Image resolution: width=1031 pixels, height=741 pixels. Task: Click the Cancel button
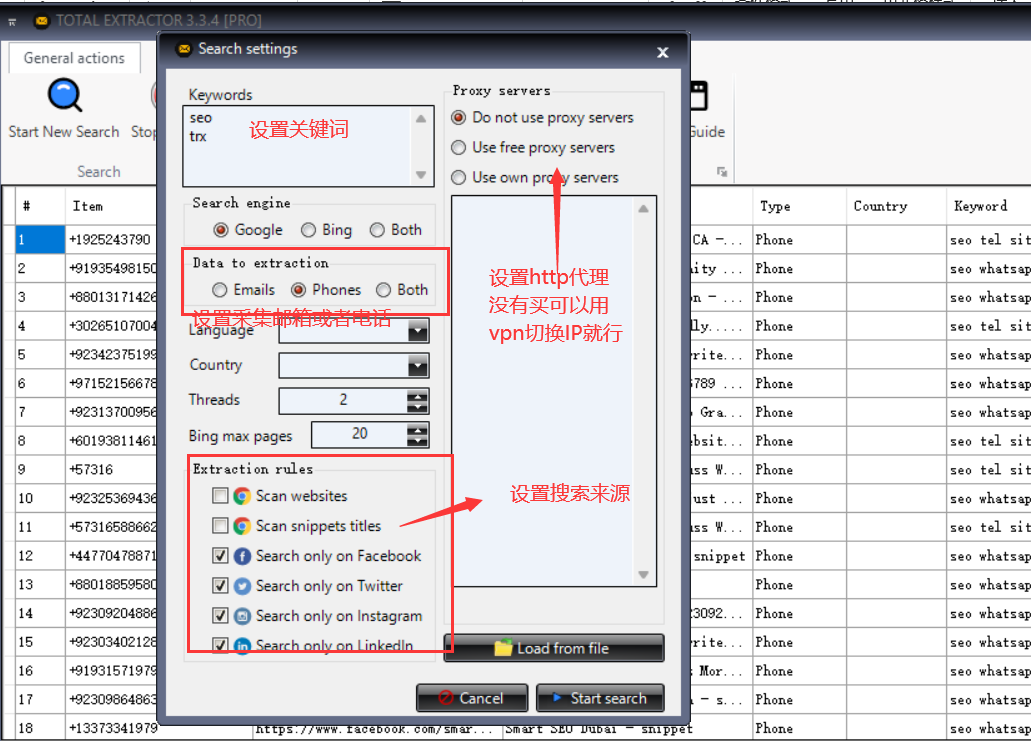pos(472,698)
